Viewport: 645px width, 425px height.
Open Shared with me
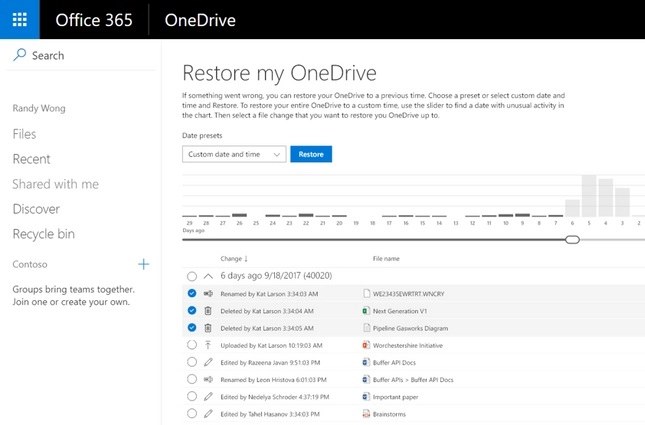[x=56, y=184]
